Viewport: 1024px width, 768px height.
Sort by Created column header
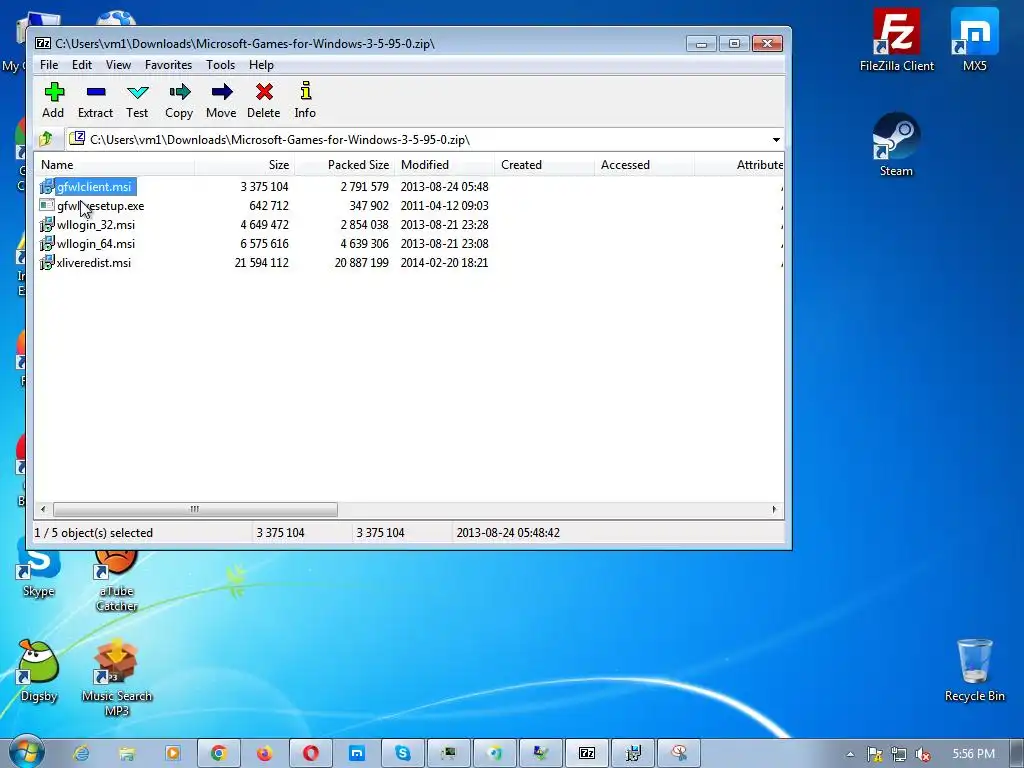click(x=544, y=165)
